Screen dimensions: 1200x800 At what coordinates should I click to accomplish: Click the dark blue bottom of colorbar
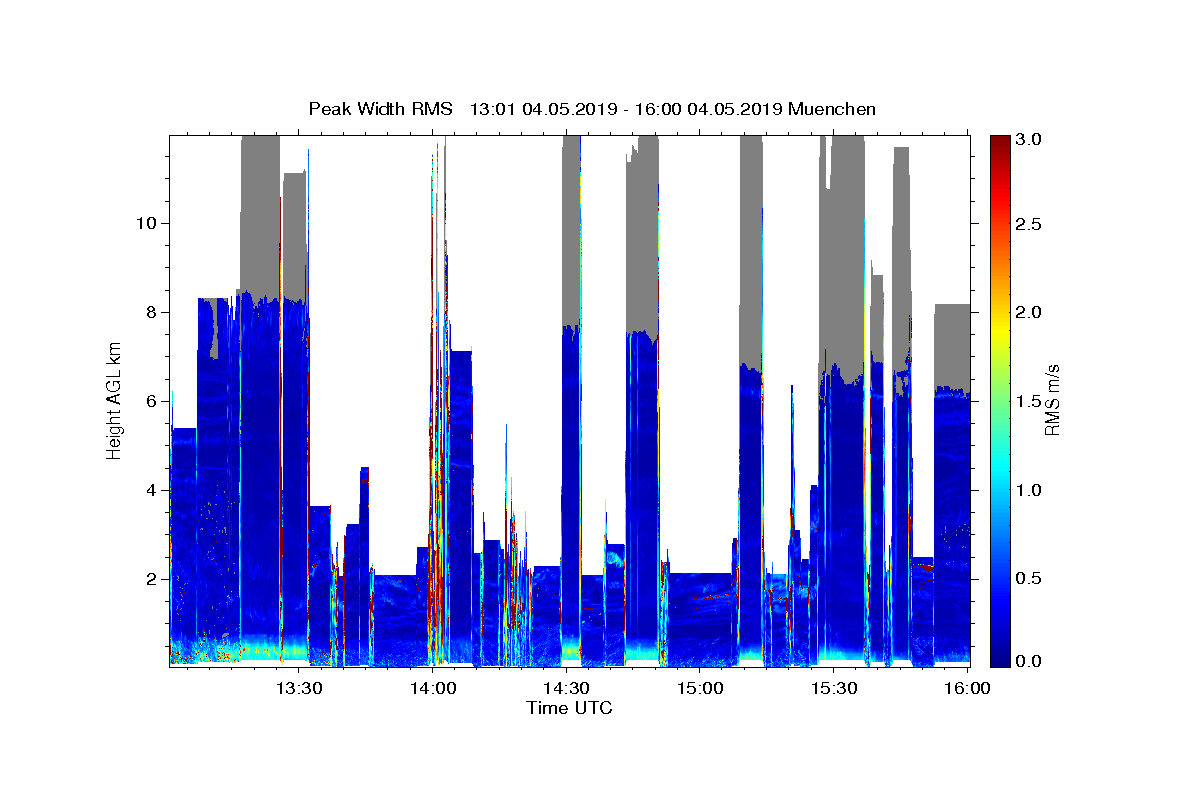click(x=1000, y=660)
